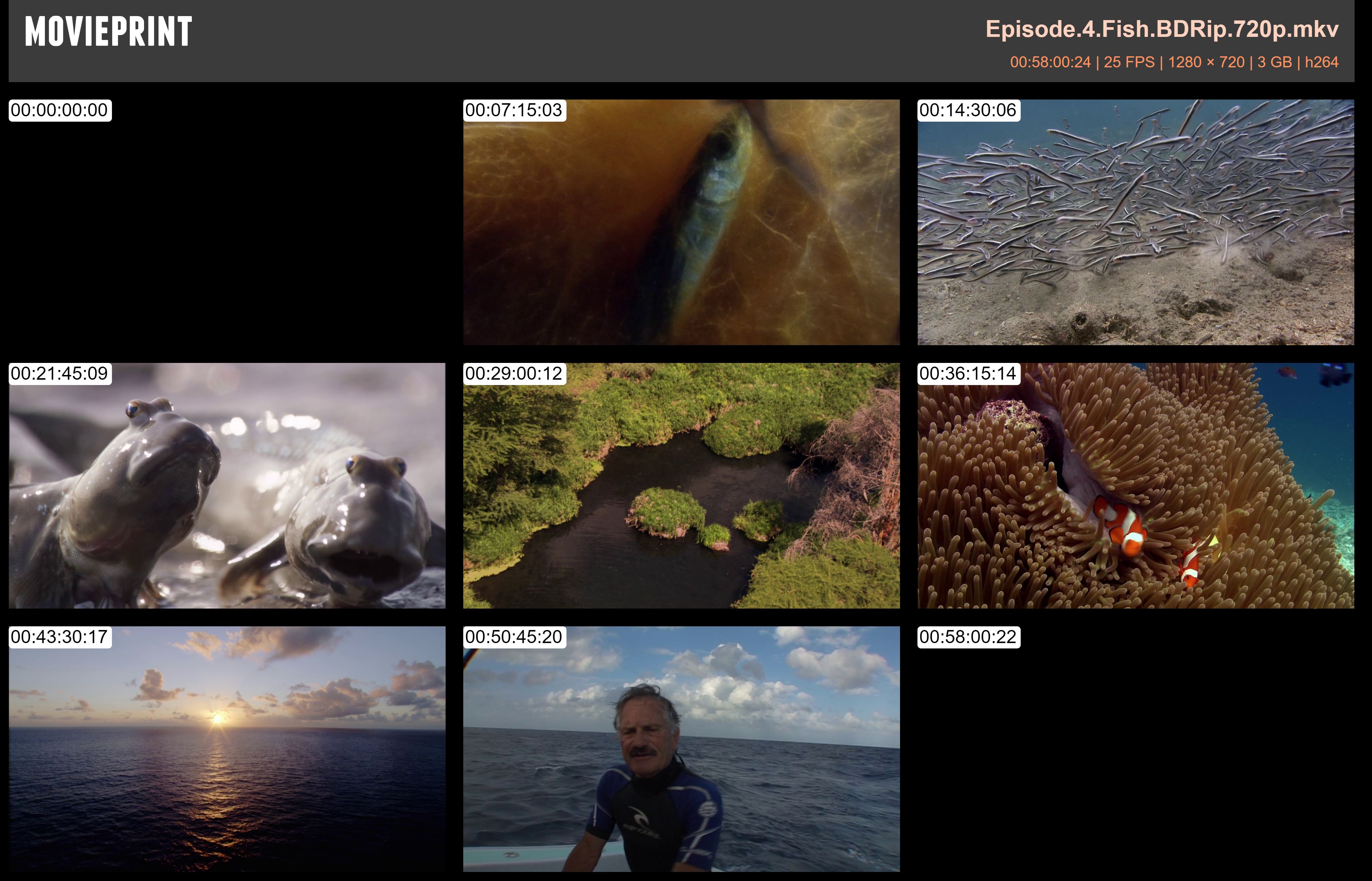Image resolution: width=1372 pixels, height=881 pixels.
Task: Click the 00:43:30:17 timecode label
Action: (x=59, y=637)
